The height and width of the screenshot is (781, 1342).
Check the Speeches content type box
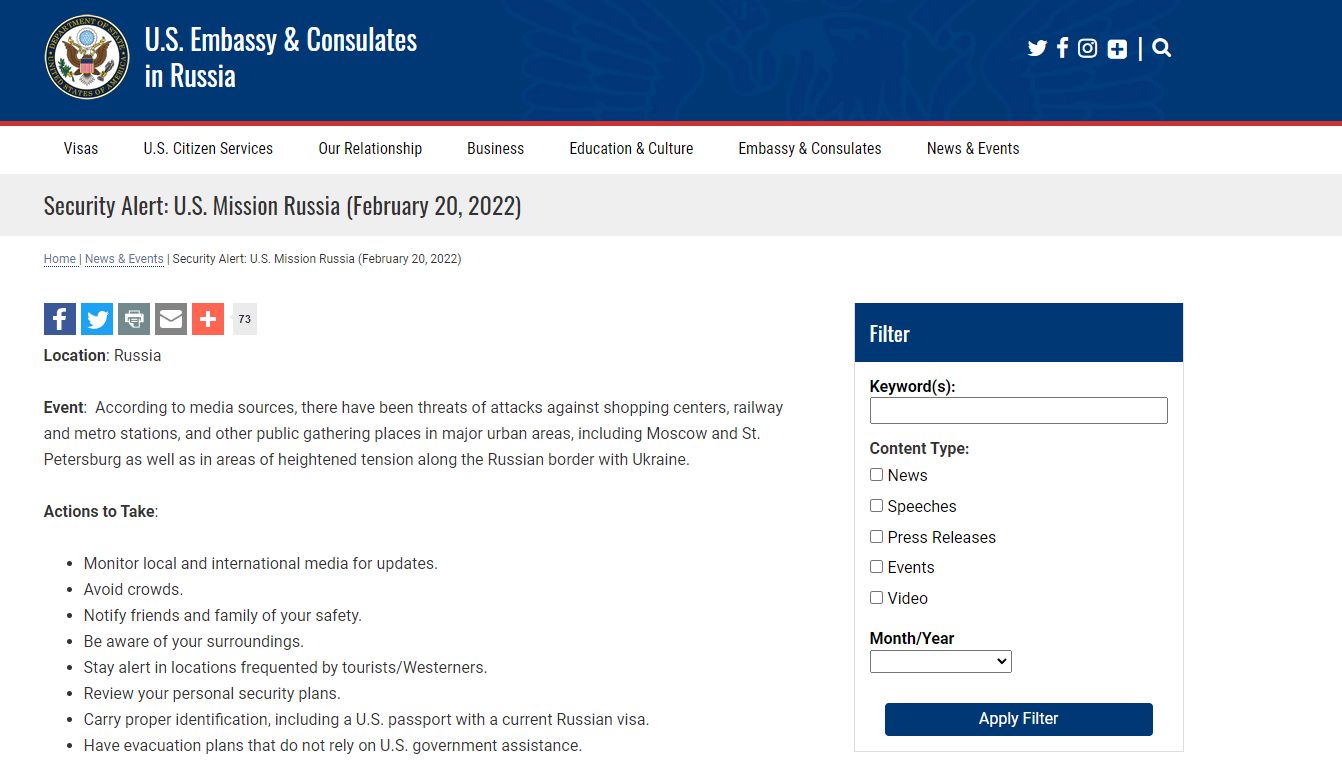[x=876, y=506]
